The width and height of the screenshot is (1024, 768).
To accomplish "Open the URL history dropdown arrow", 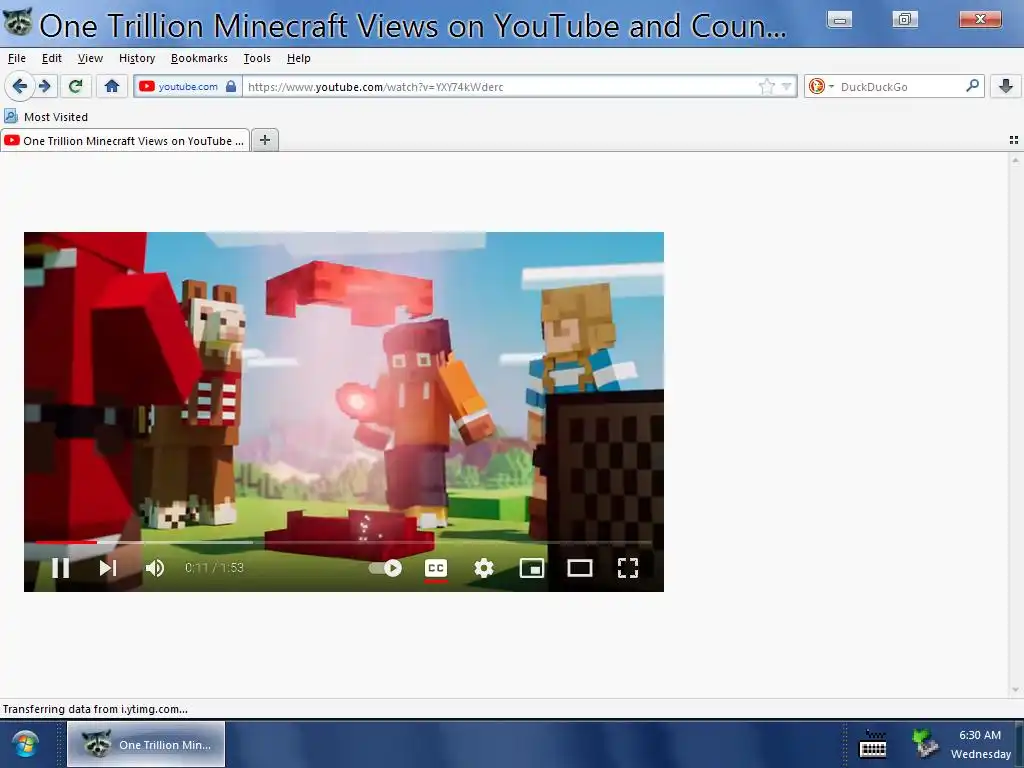I will coord(786,86).
